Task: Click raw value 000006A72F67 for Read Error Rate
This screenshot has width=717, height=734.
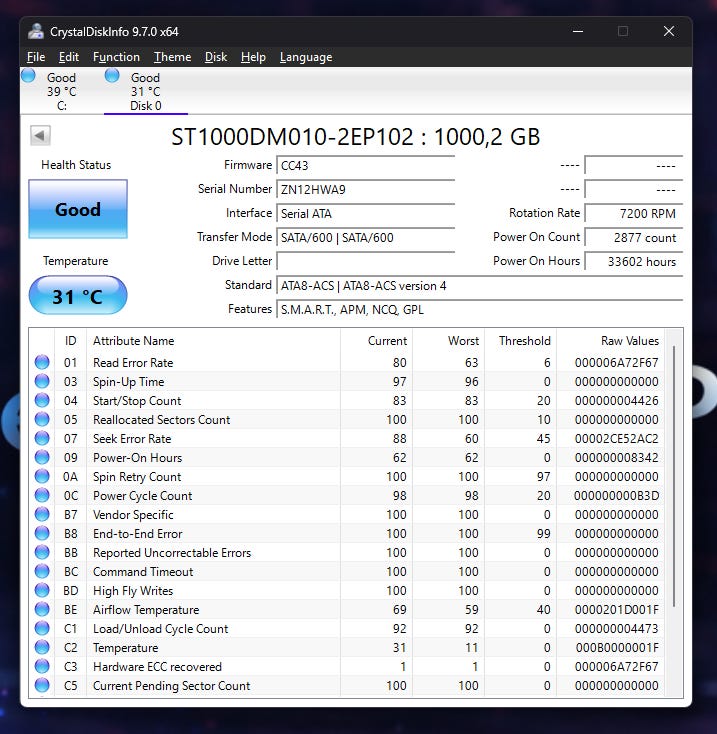Action: tap(616, 363)
